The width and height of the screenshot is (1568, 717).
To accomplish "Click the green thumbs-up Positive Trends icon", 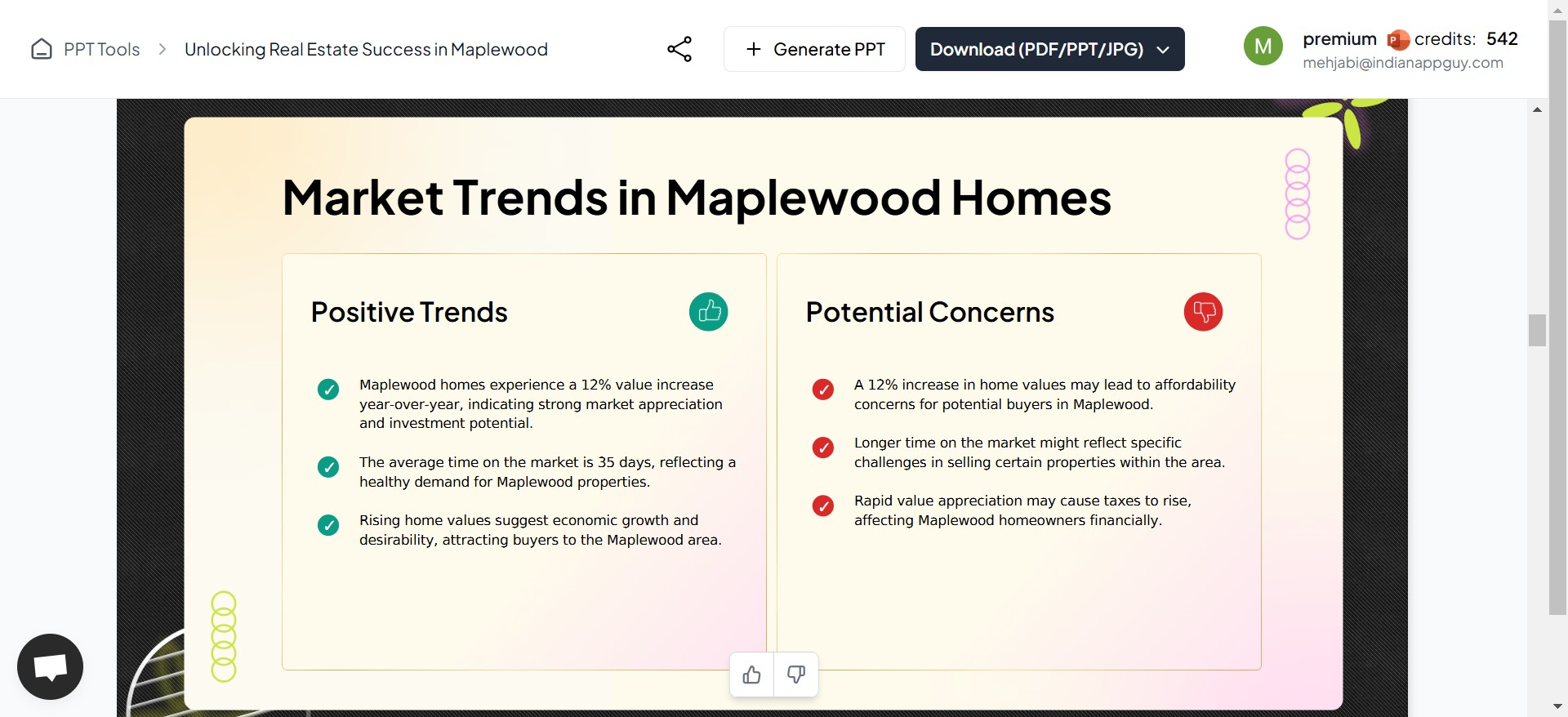I will pos(708,312).
